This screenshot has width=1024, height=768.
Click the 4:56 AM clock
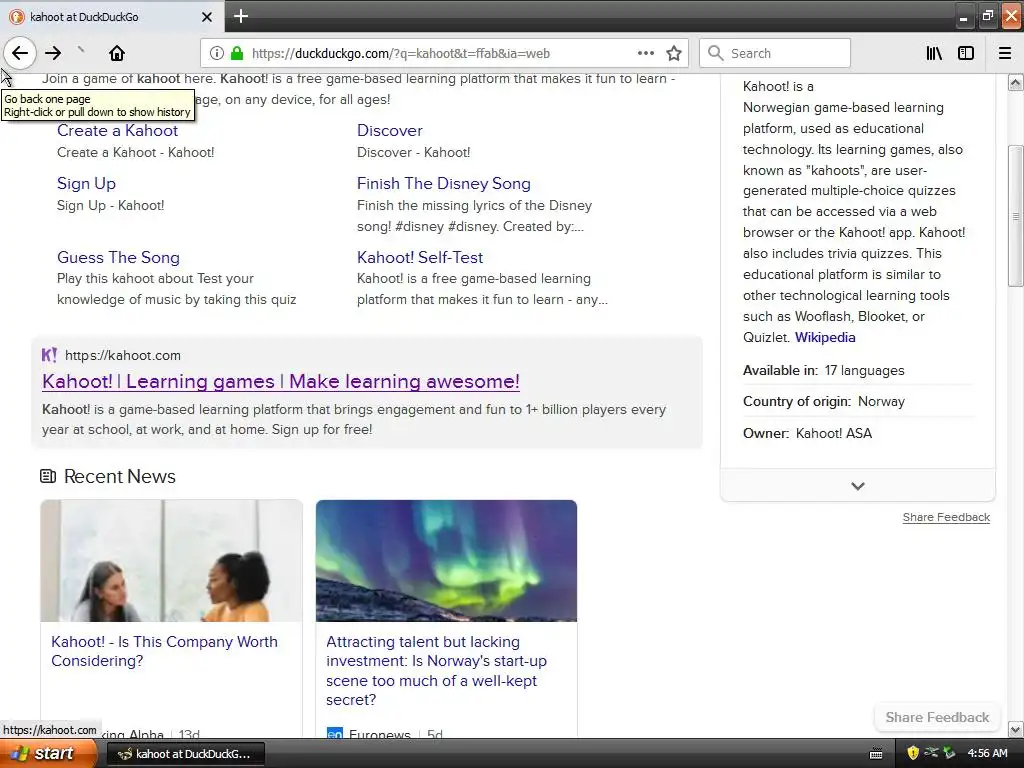(987, 753)
